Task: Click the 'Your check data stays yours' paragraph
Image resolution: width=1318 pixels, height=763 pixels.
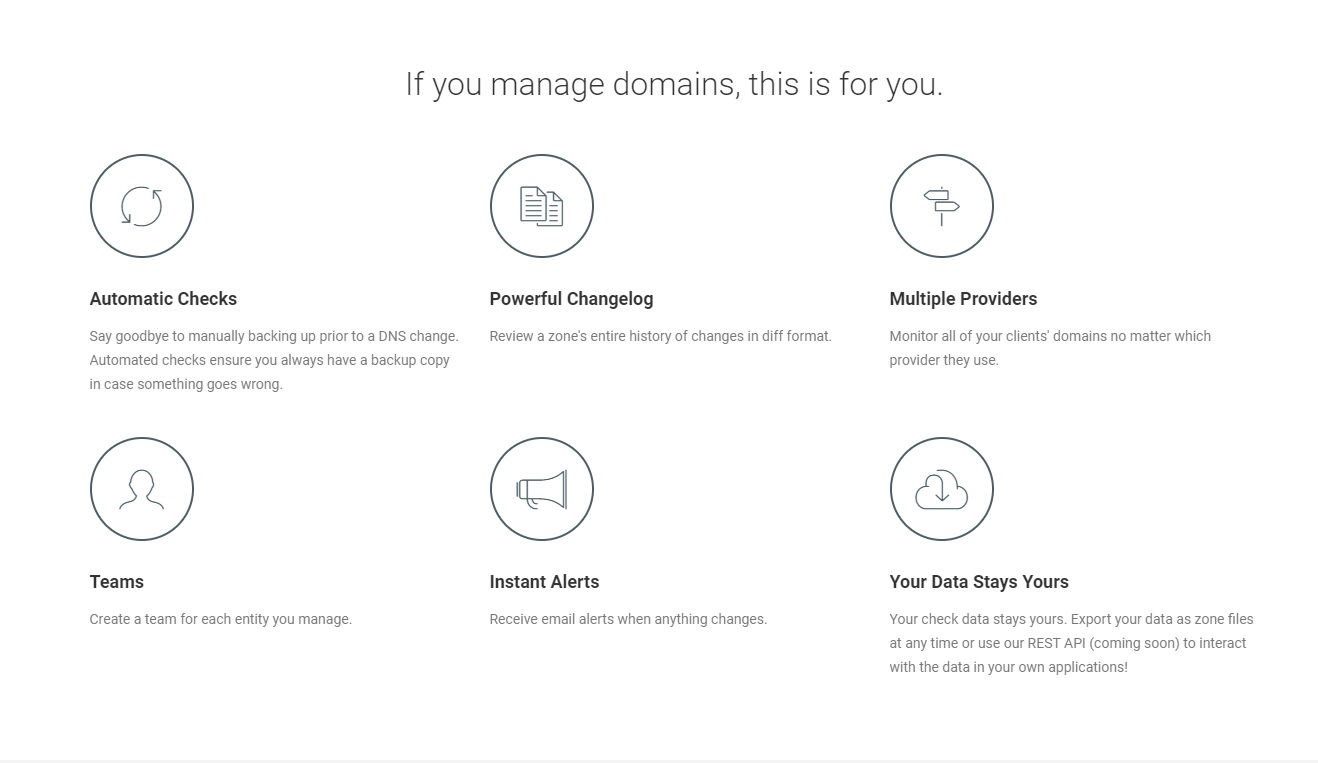Action: (1071, 643)
